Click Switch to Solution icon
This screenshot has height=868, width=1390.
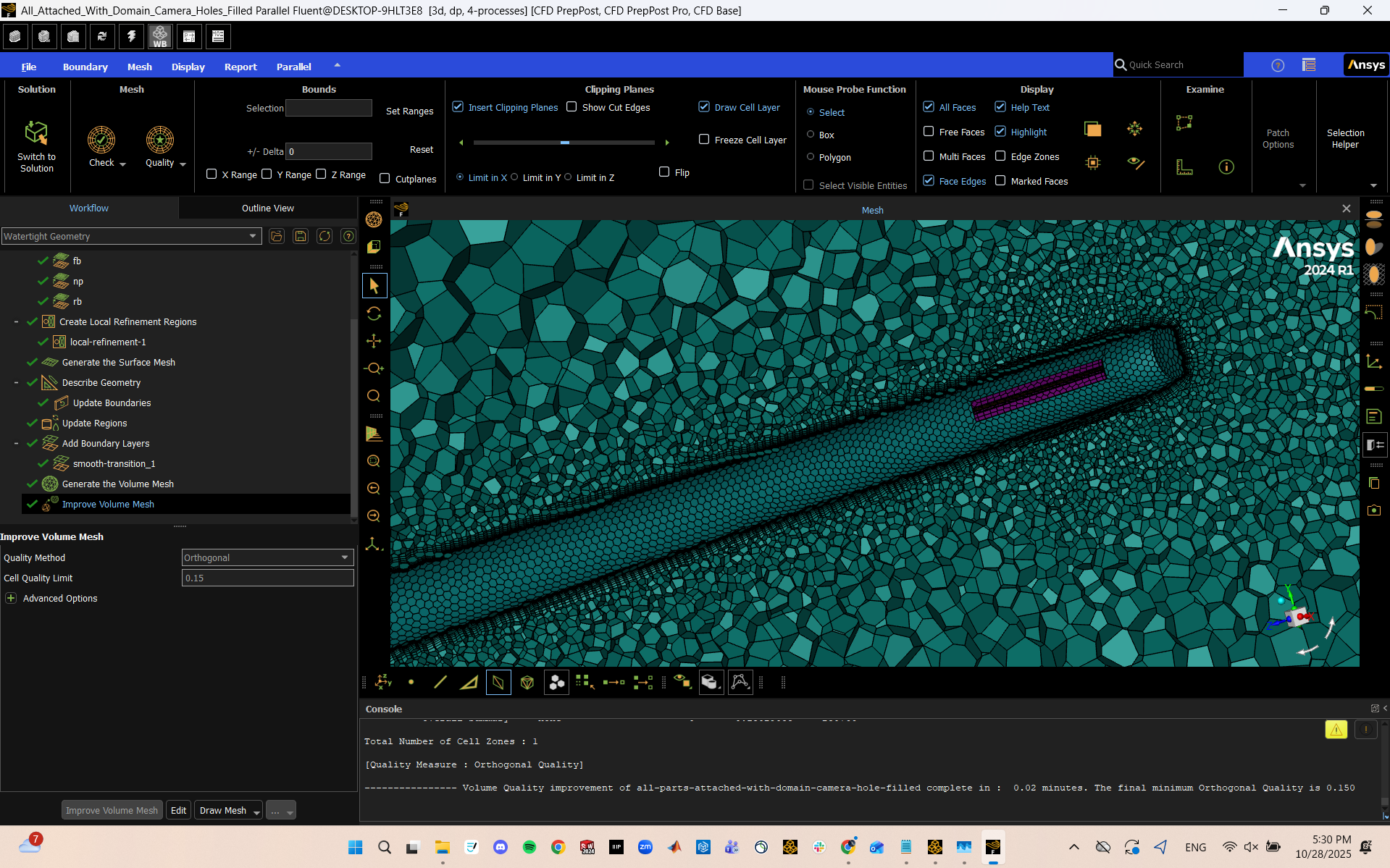36,134
